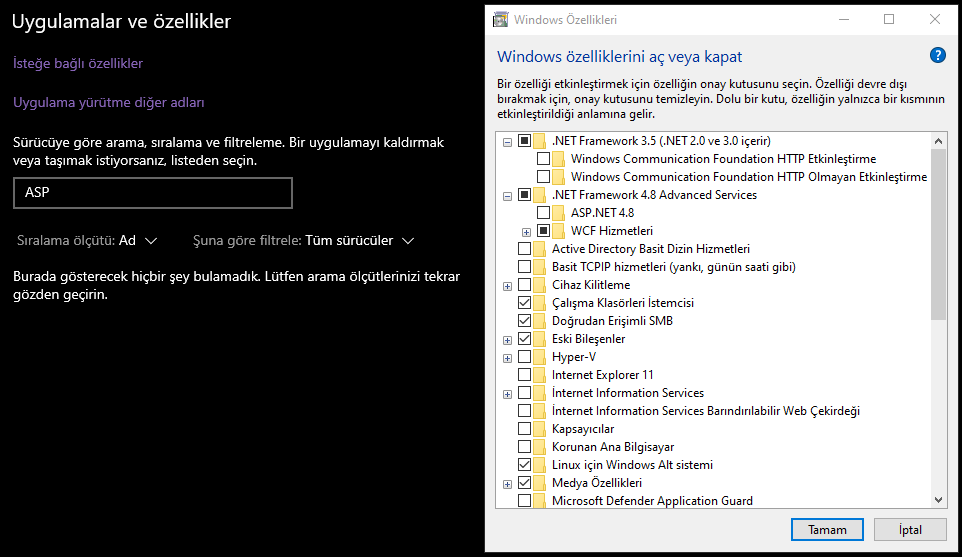Click the feature list scrollbar thumb
962x557 pixels.
point(938,234)
